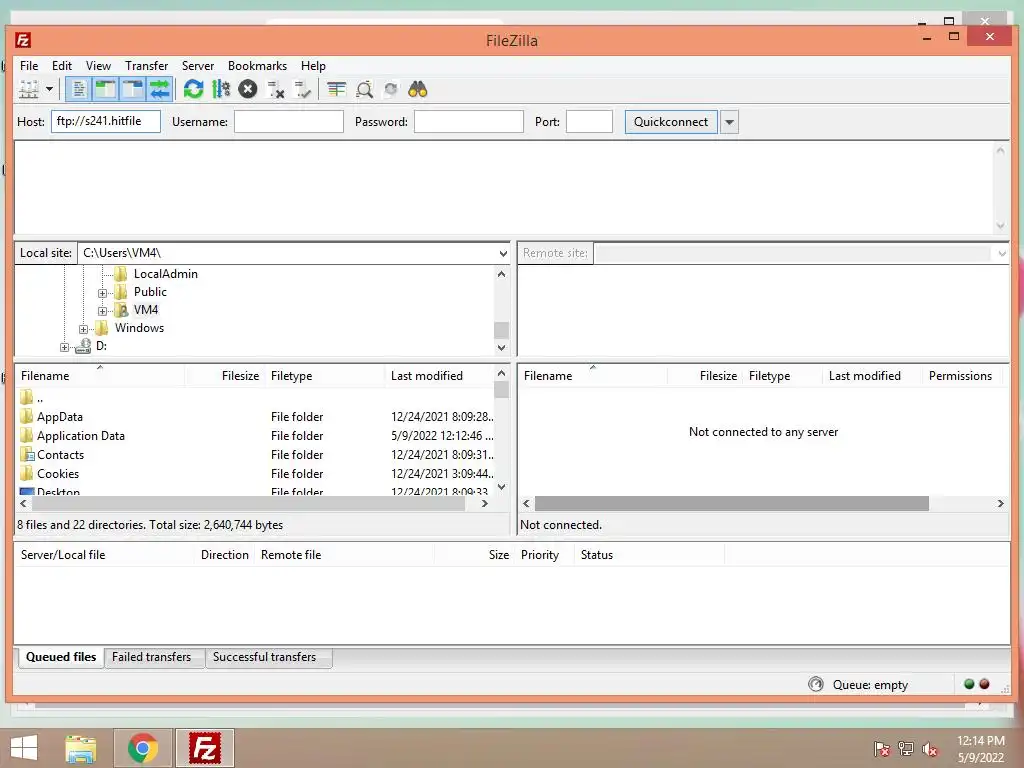Toggle transfer queue display

point(160,89)
